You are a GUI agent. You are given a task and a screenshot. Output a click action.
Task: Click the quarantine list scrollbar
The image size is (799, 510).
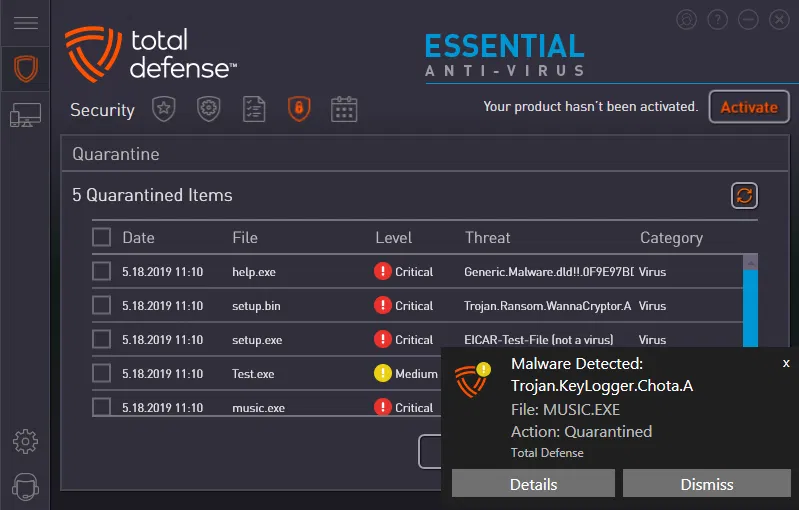pyautogui.click(x=750, y=300)
